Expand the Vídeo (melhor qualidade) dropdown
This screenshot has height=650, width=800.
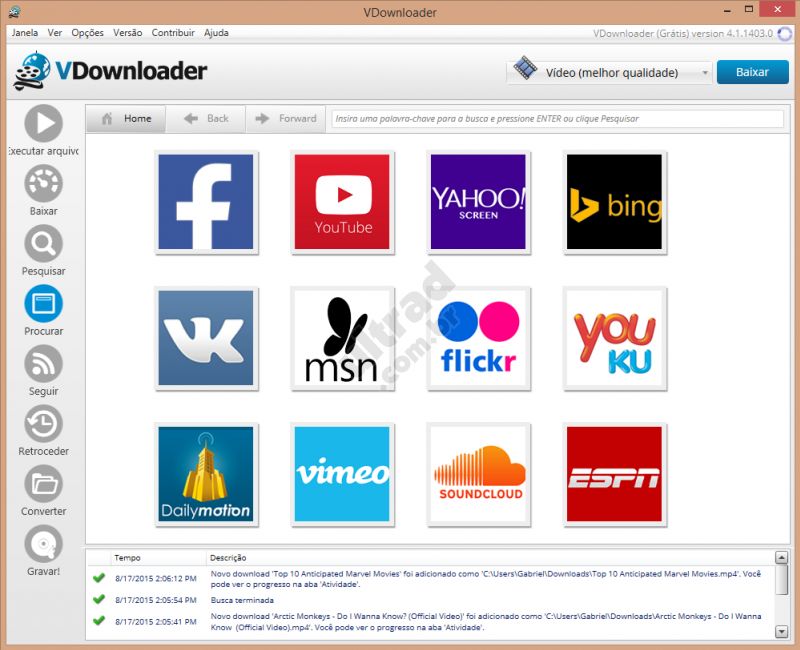(609, 72)
